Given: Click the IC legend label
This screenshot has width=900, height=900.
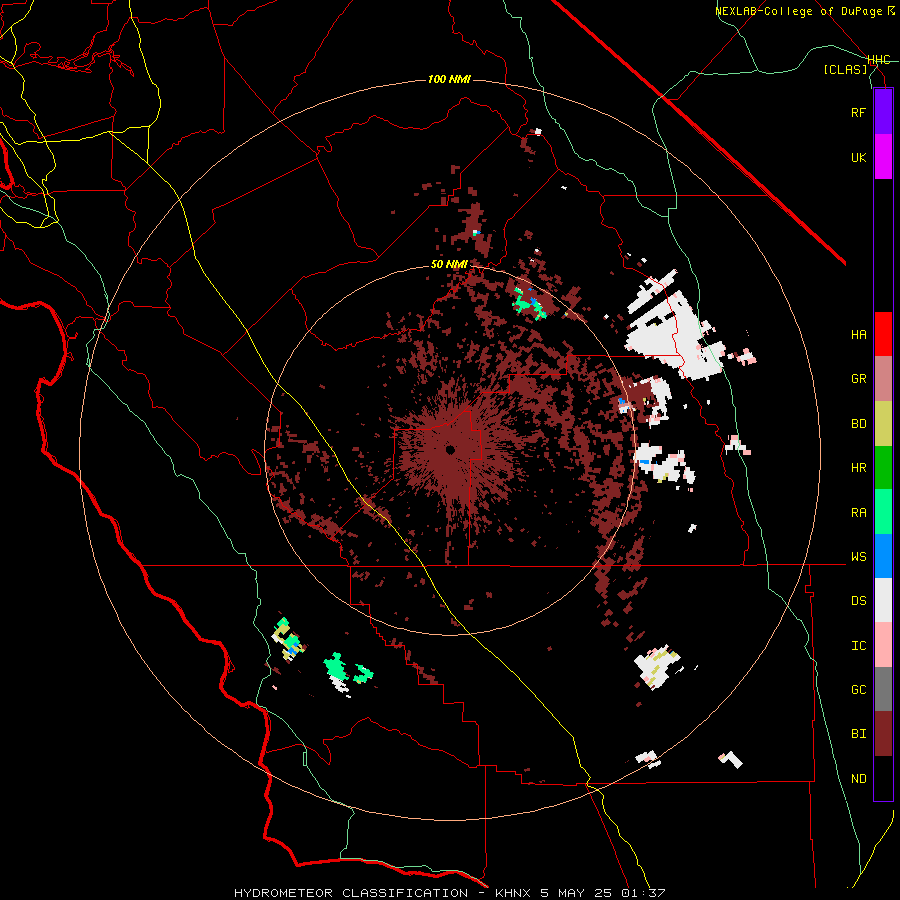Looking at the screenshot, I should coord(859,646).
